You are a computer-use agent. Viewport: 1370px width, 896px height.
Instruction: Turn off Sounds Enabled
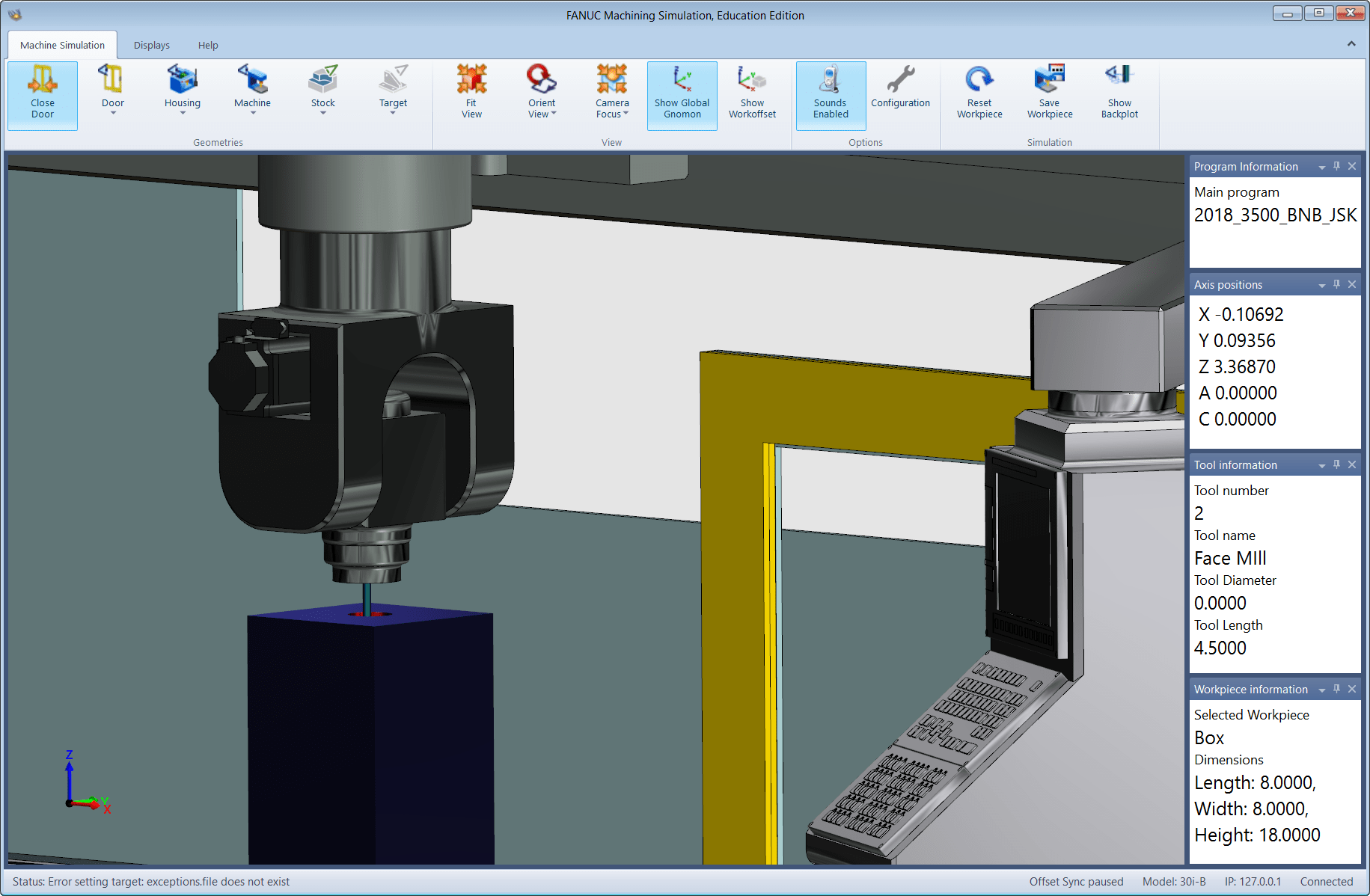coord(831,94)
